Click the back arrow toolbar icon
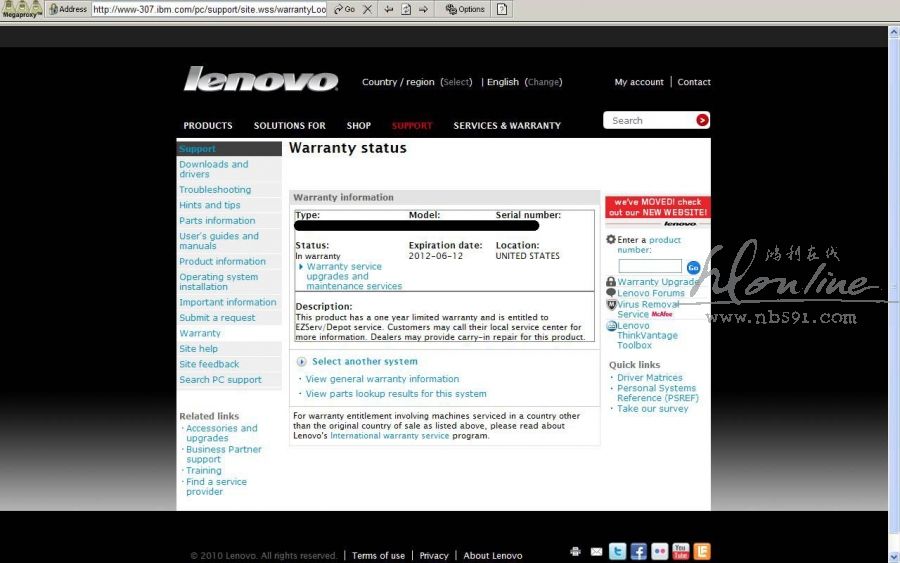This screenshot has height=563, width=900. click(389, 9)
